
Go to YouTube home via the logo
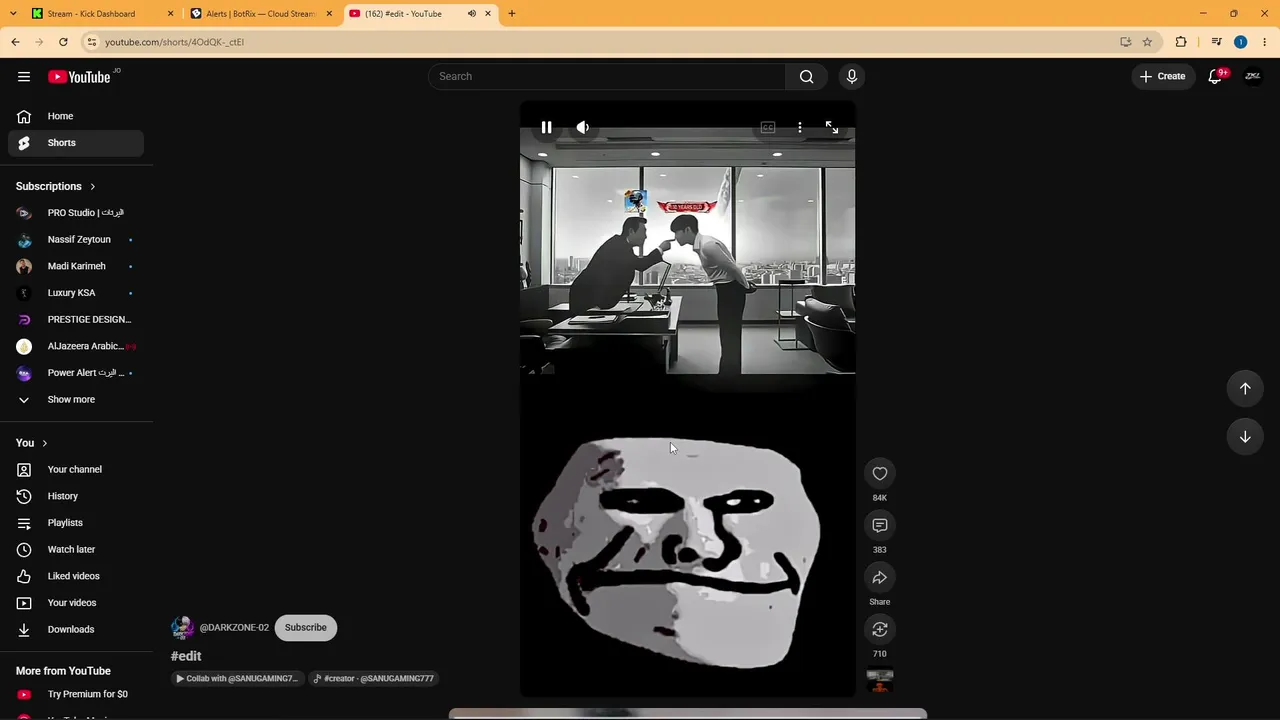(x=79, y=77)
